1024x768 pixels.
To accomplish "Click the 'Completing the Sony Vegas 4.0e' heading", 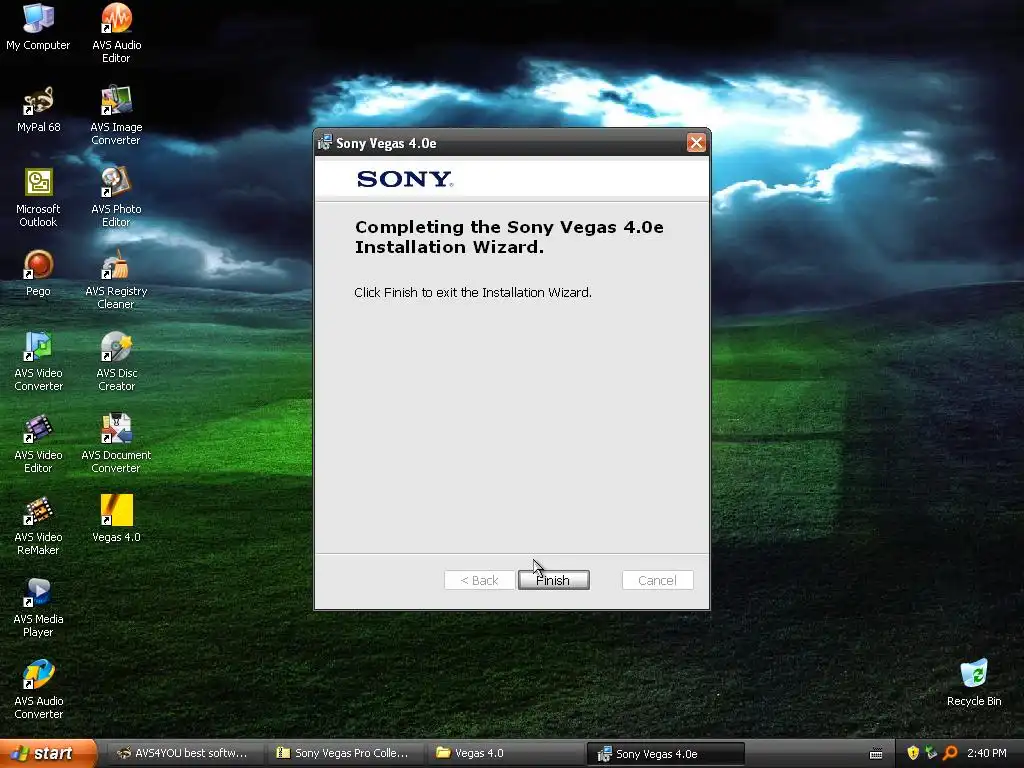I will click(509, 236).
